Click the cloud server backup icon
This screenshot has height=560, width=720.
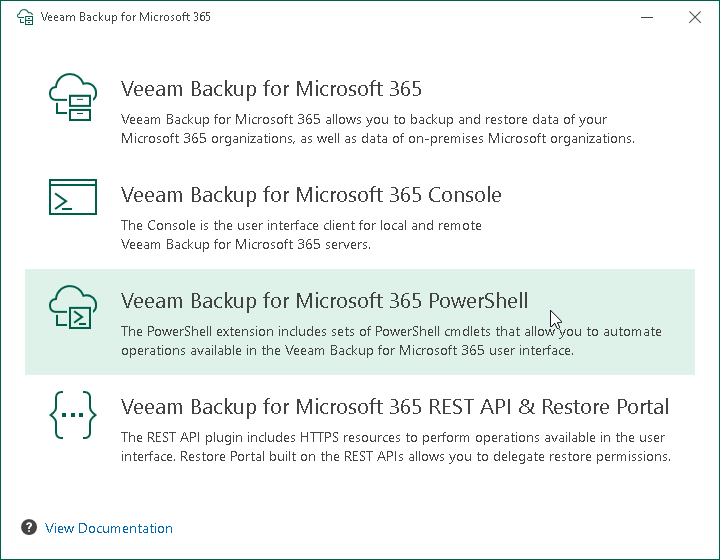(x=73, y=97)
